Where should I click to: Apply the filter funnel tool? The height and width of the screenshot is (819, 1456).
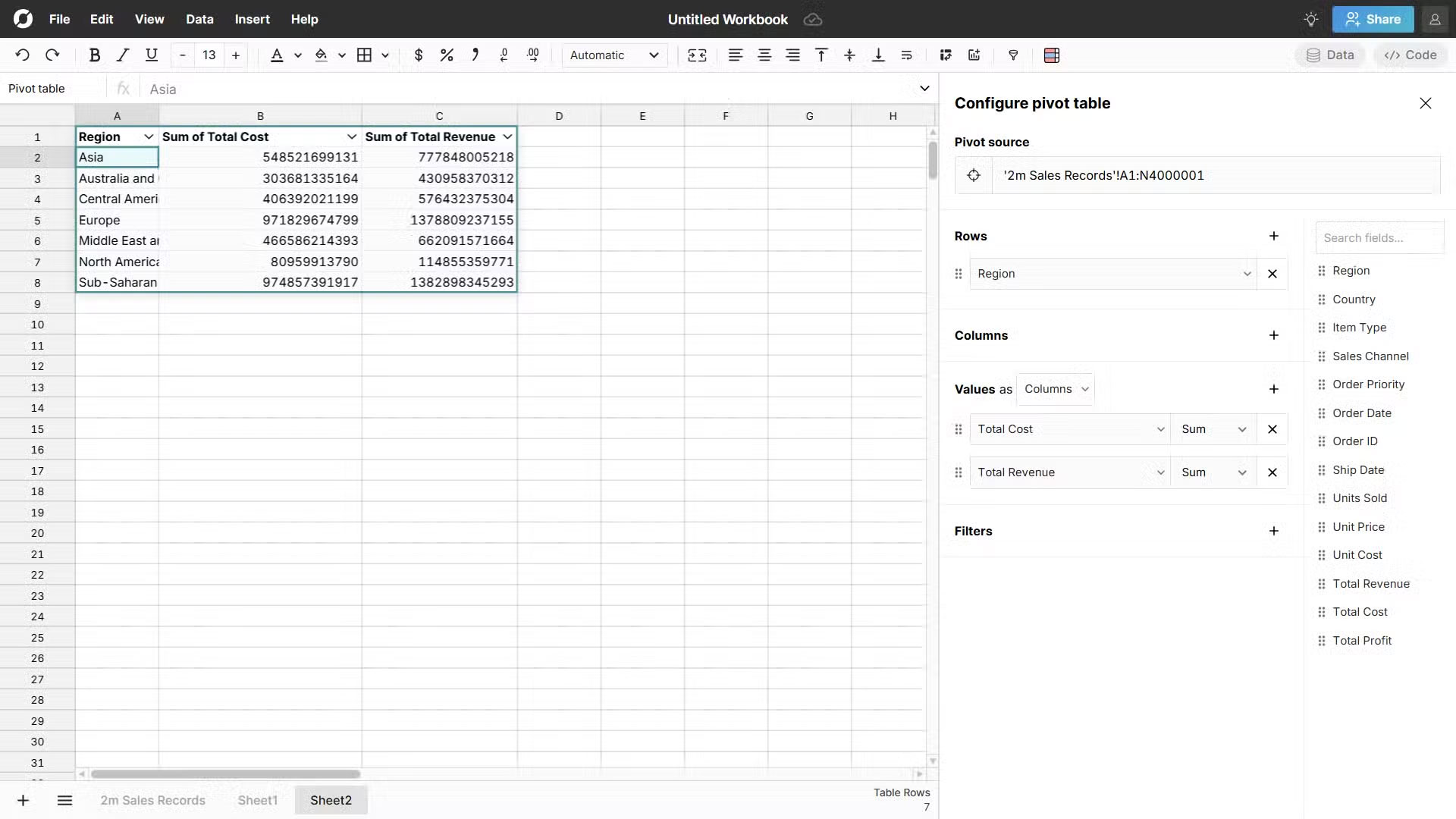[x=1014, y=55]
